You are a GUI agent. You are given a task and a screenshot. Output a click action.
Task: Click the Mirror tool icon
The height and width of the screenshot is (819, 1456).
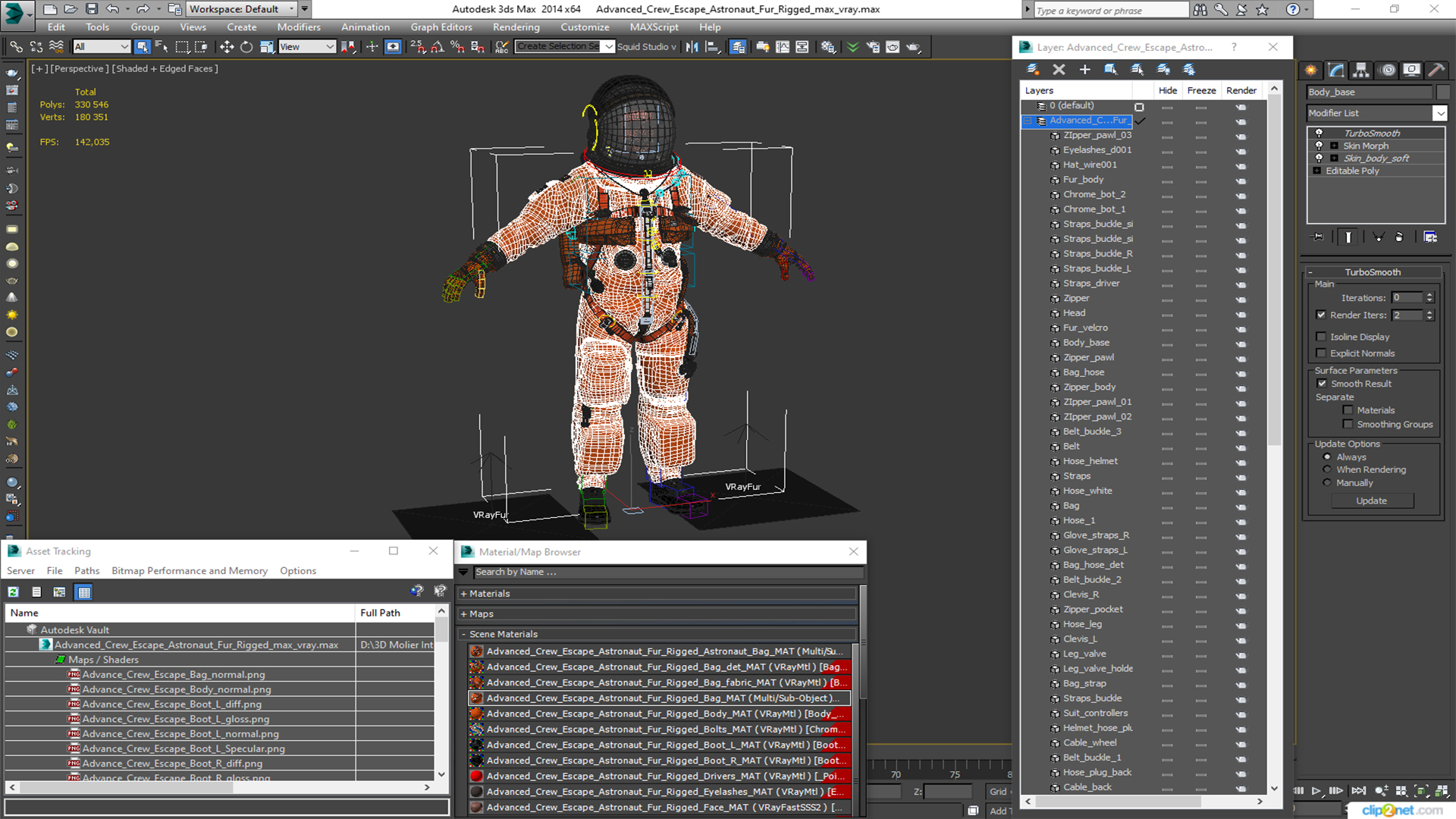click(692, 47)
